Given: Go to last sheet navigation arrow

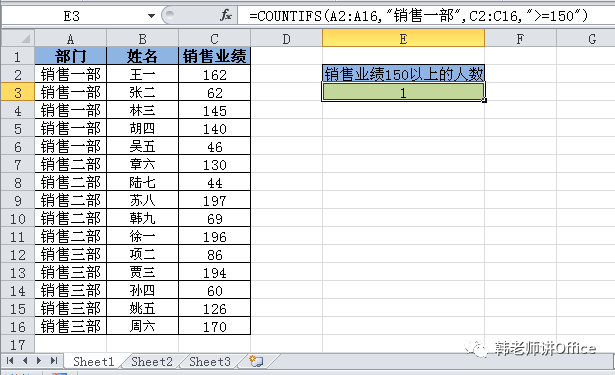Looking at the screenshot, I should (x=54, y=360).
